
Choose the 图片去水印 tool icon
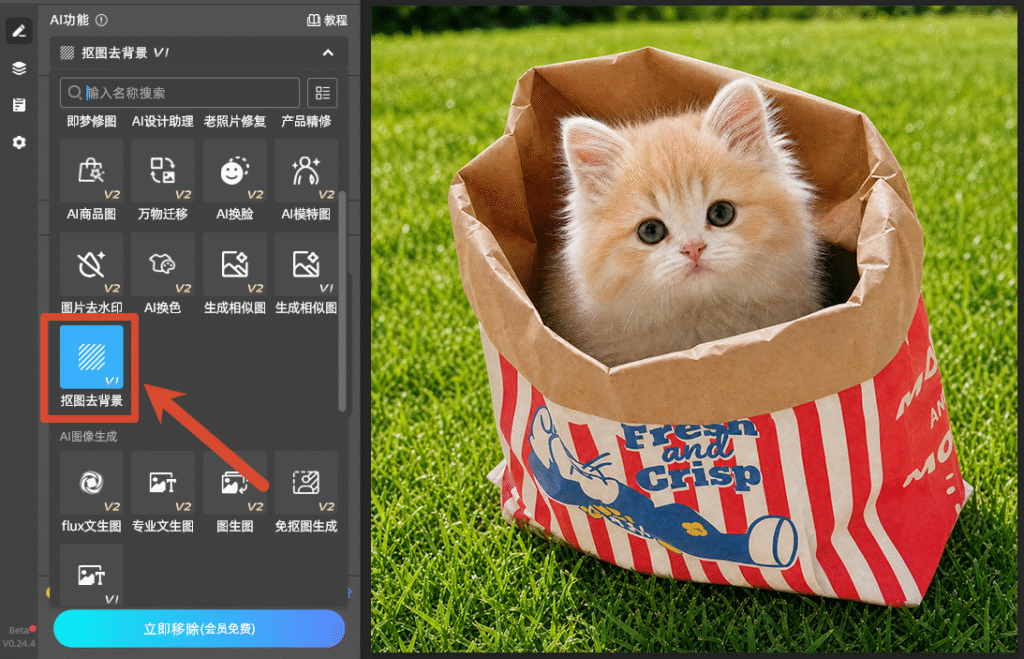(x=91, y=264)
